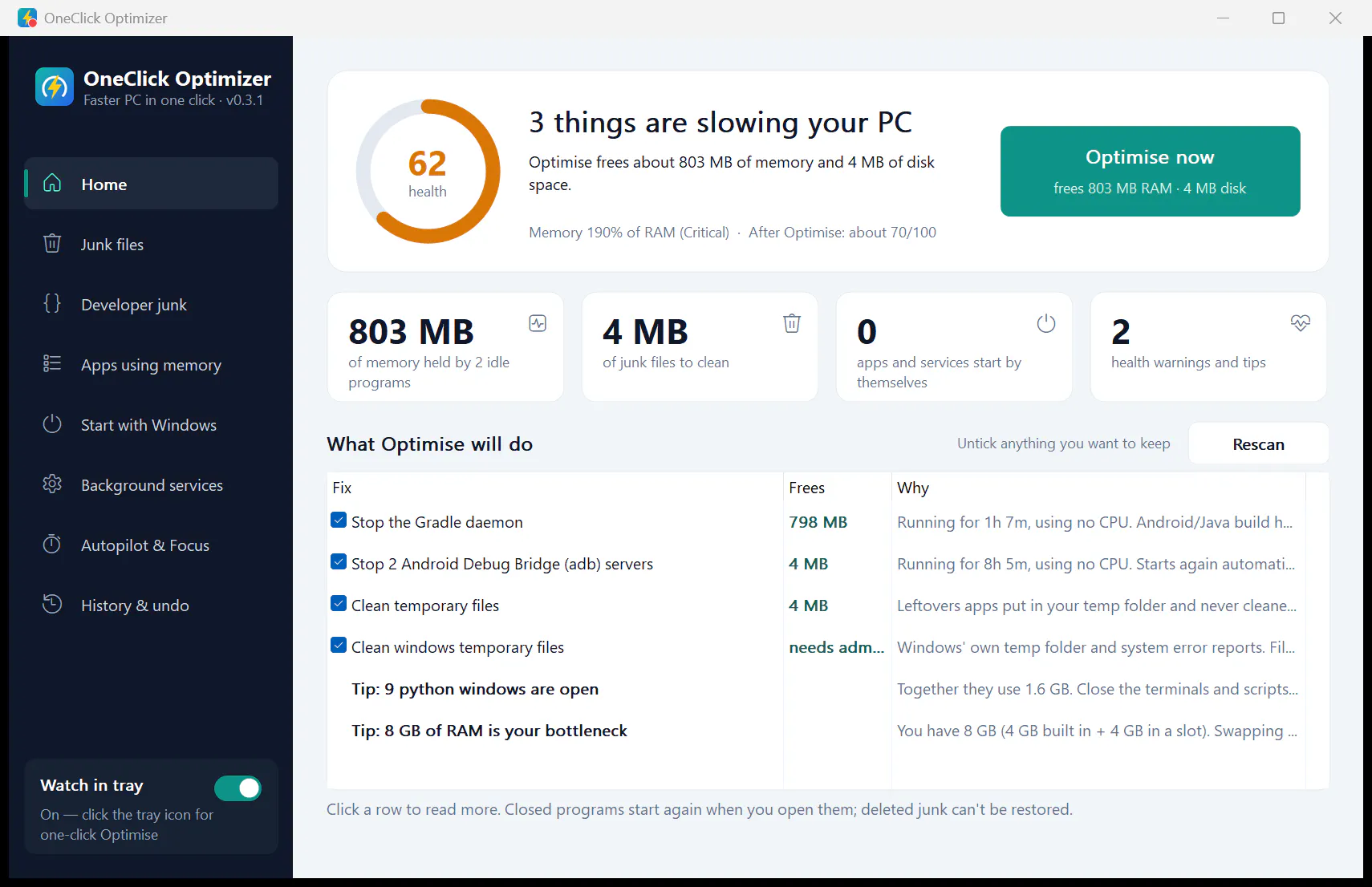The width and height of the screenshot is (1372, 887).
Task: Click the Developer junk braces icon
Action: point(52,304)
